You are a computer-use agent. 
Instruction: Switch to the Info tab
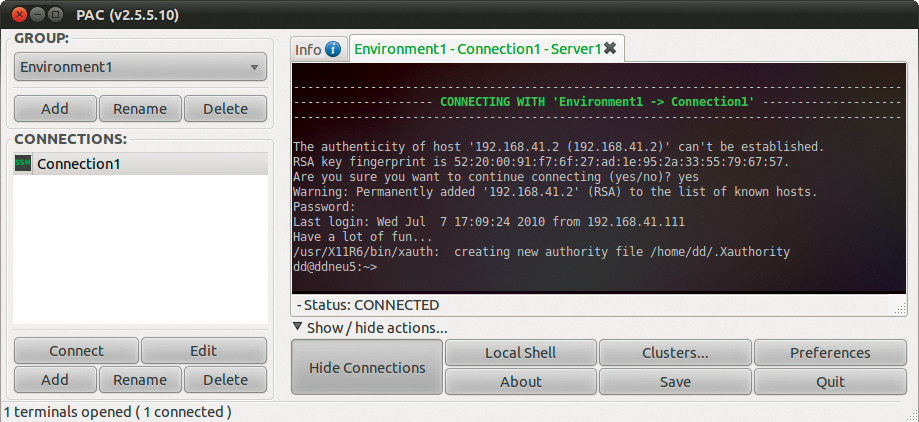coord(309,49)
